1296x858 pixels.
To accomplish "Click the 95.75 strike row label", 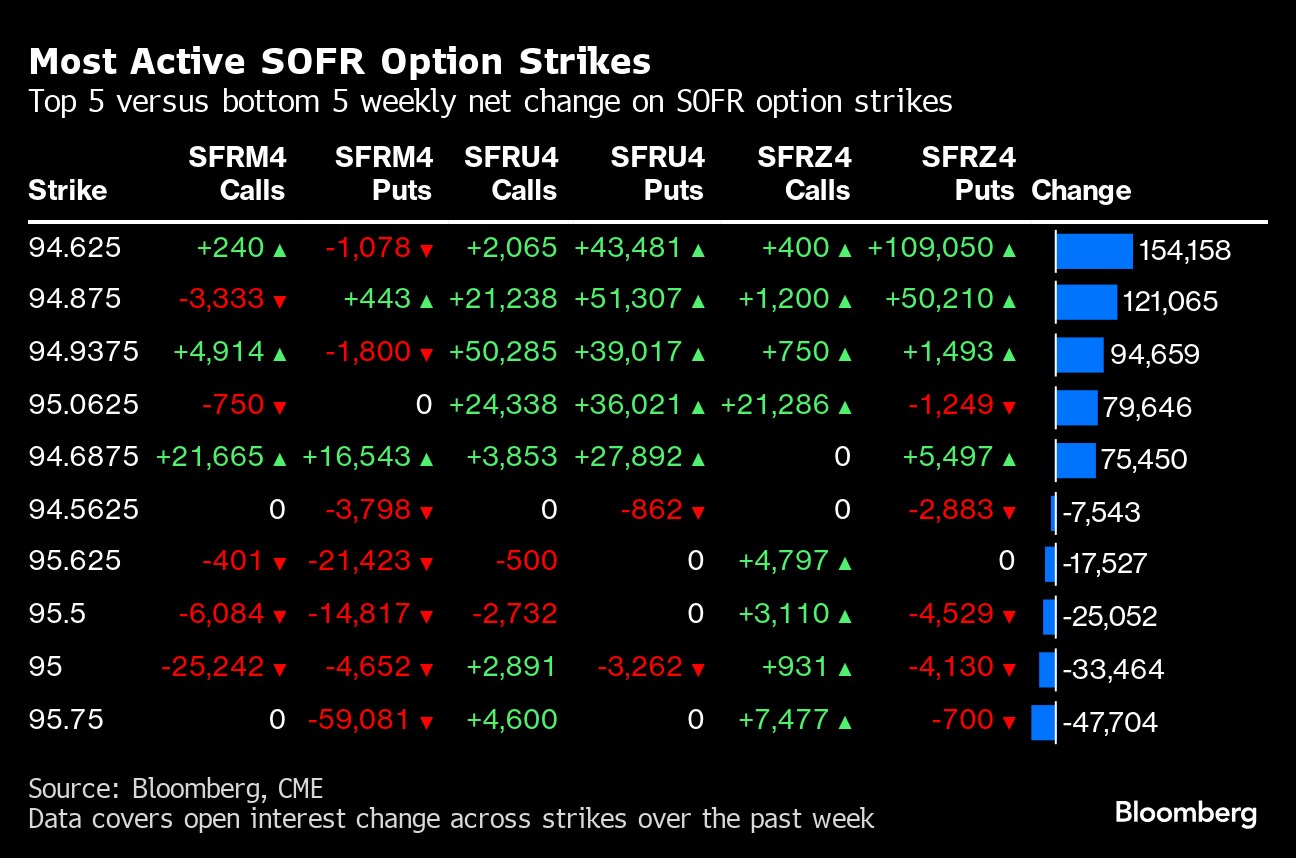I will tap(66, 720).
